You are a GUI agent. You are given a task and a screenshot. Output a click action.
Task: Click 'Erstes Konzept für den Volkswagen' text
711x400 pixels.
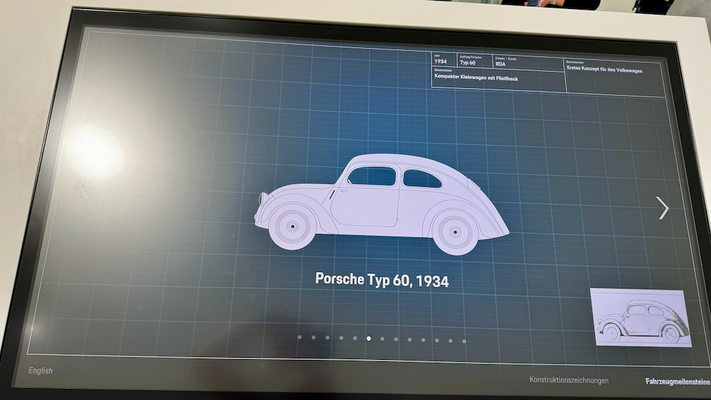(604, 69)
